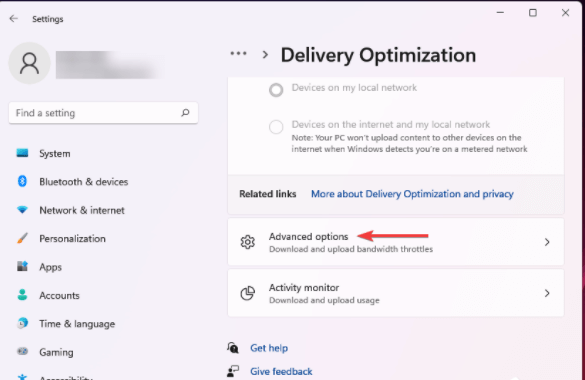
Task: Click the Personalization paintbrush icon
Action: click(x=22, y=238)
